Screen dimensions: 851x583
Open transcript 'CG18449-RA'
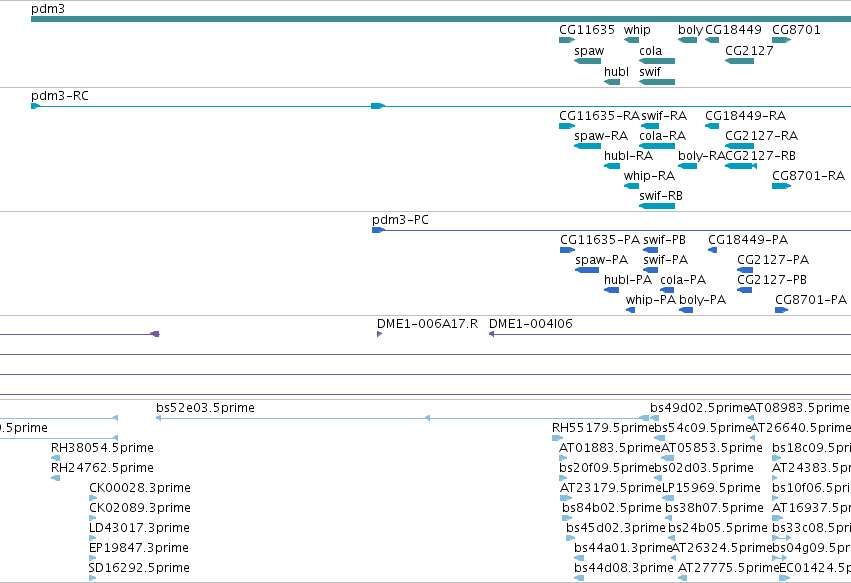(745, 116)
